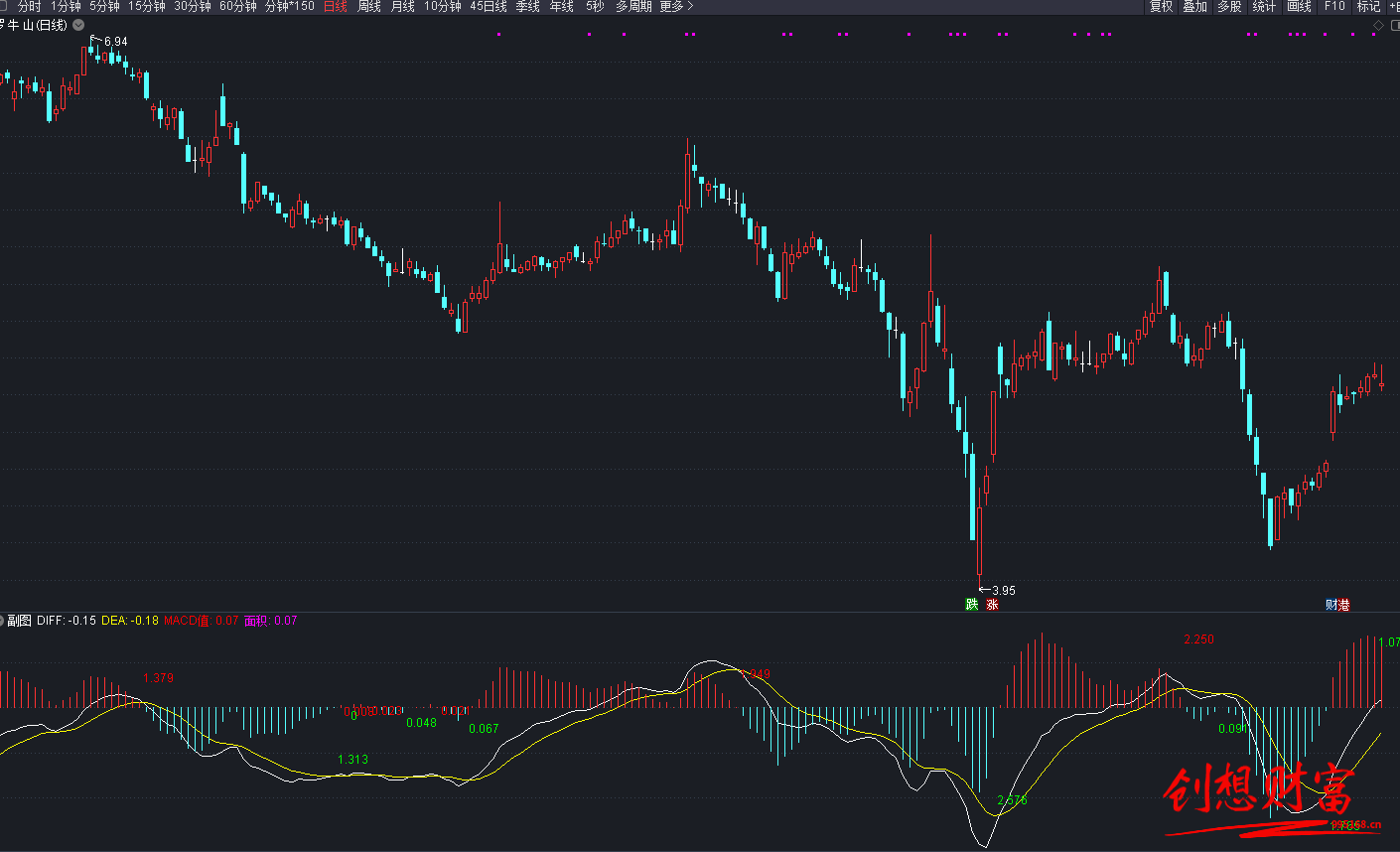The image size is (1400, 852).
Task: Open the 多股 multi-stock view
Action: (1230, 6)
